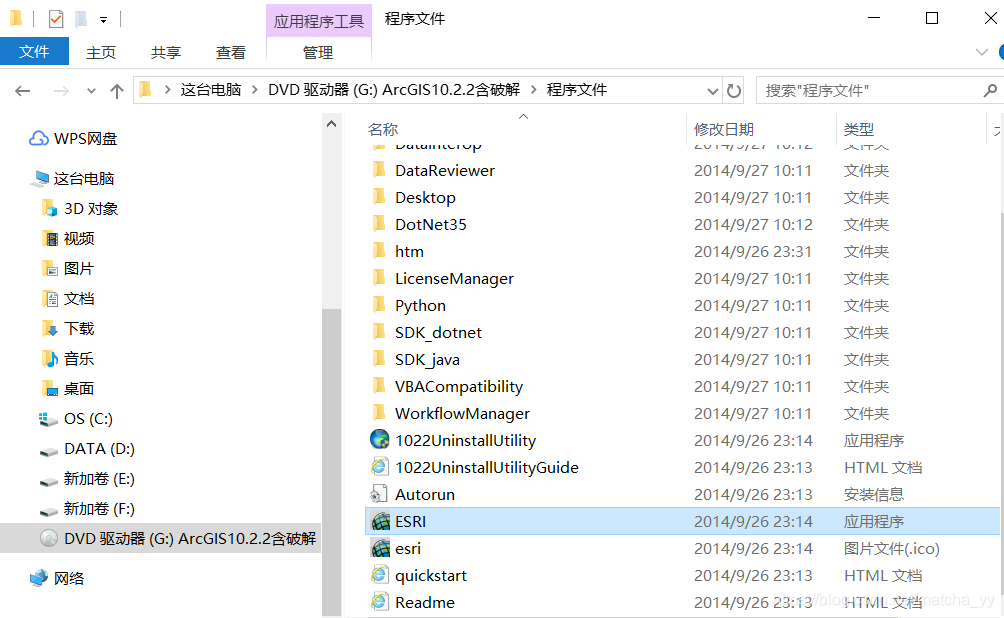Click 程序文件 in the address path
Viewport: 1004px width, 618px height.
[x=576, y=90]
